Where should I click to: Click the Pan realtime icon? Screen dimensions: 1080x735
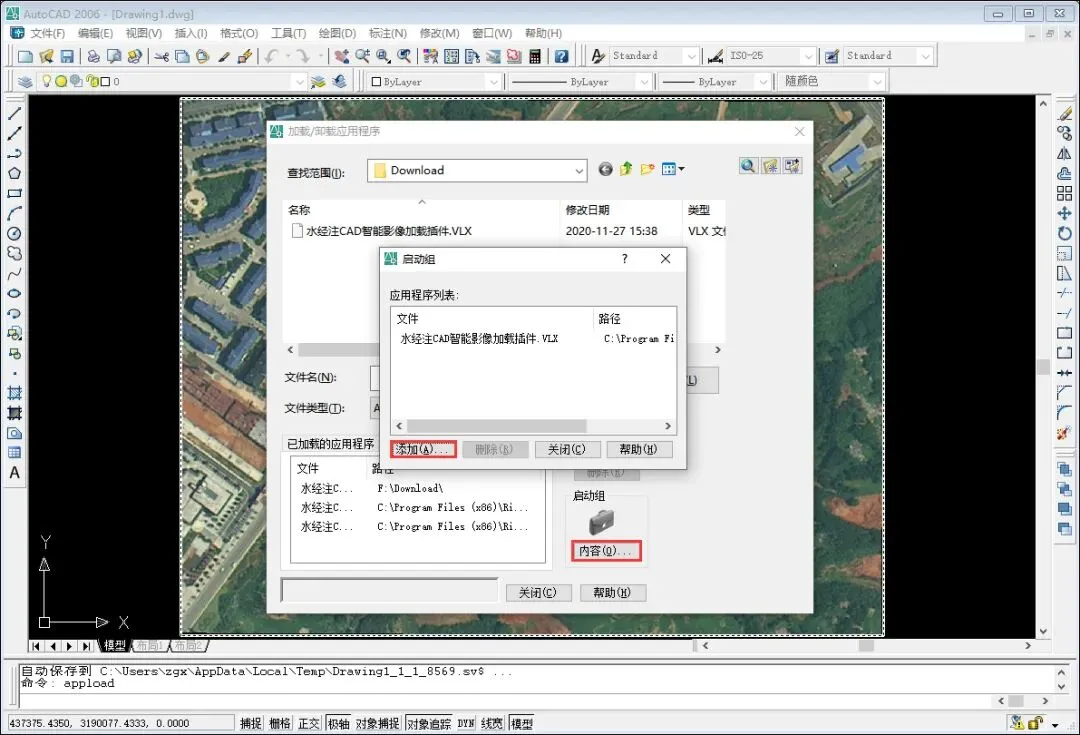[x=341, y=56]
